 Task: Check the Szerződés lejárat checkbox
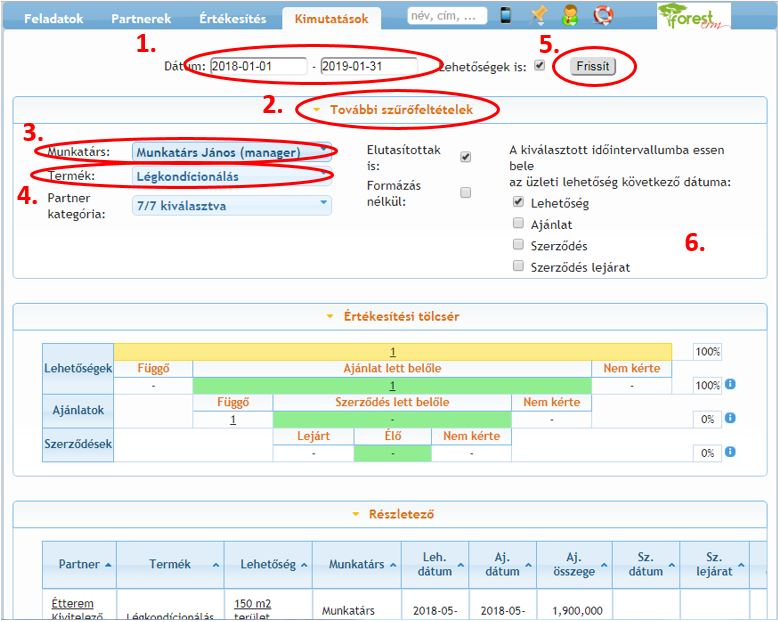click(x=518, y=266)
